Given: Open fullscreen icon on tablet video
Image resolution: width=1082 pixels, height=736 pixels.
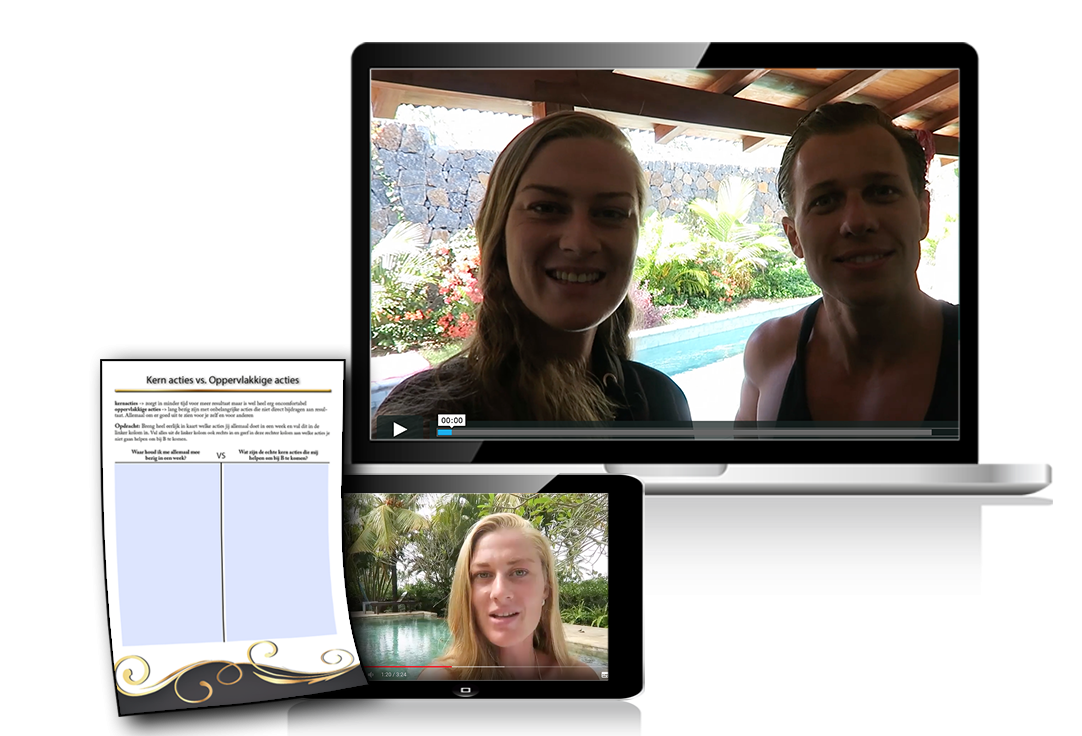Looking at the screenshot, I should (x=604, y=674).
